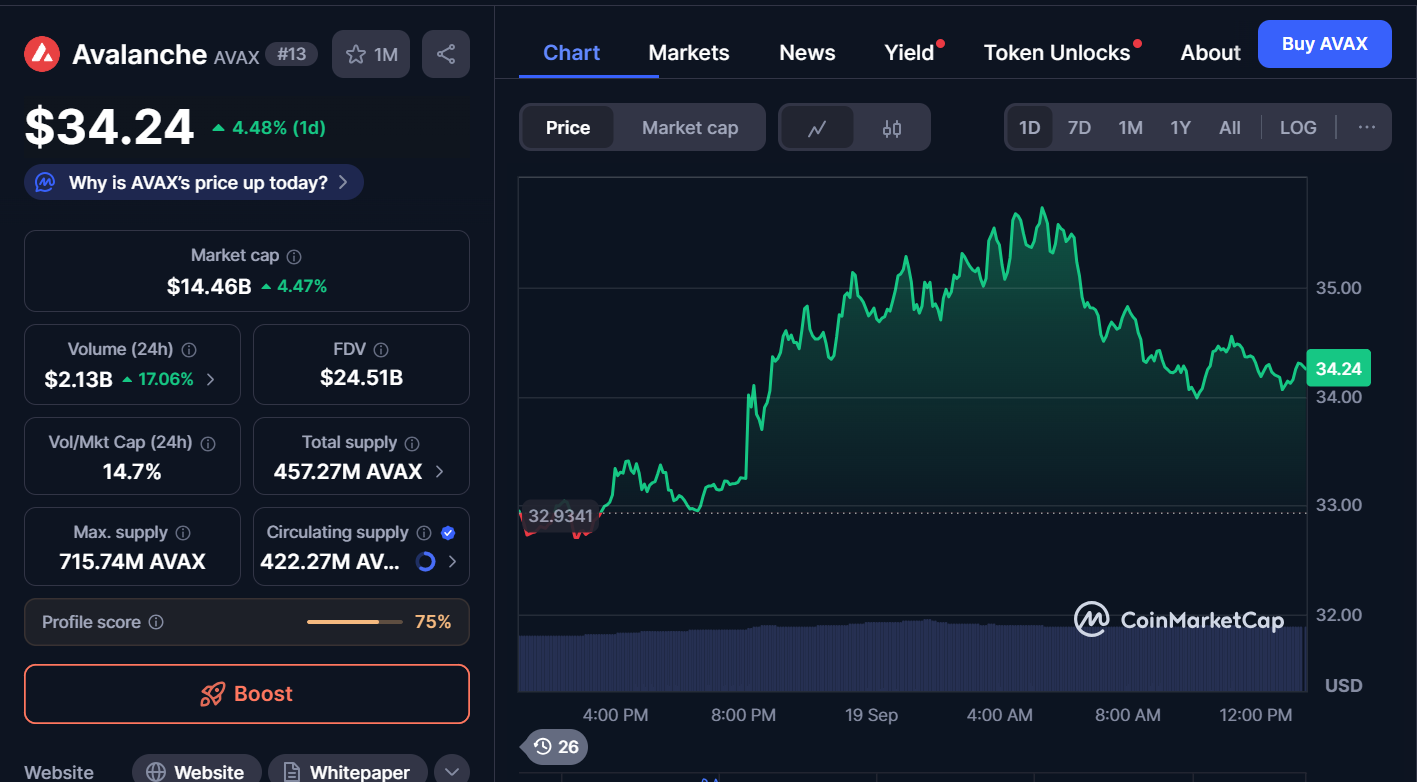Viewport: 1417px width, 782px height.
Task: Click the $34.24 headline price
Action: [109, 127]
